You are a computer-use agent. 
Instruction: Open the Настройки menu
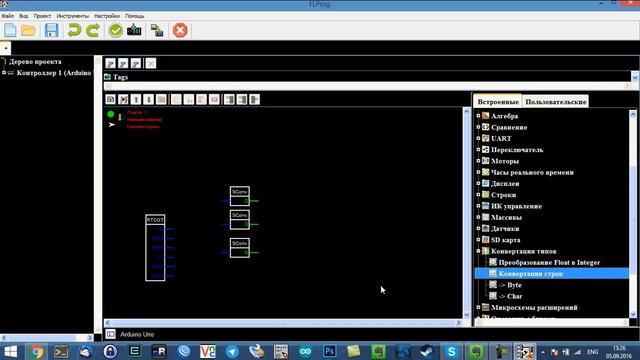[107, 16]
